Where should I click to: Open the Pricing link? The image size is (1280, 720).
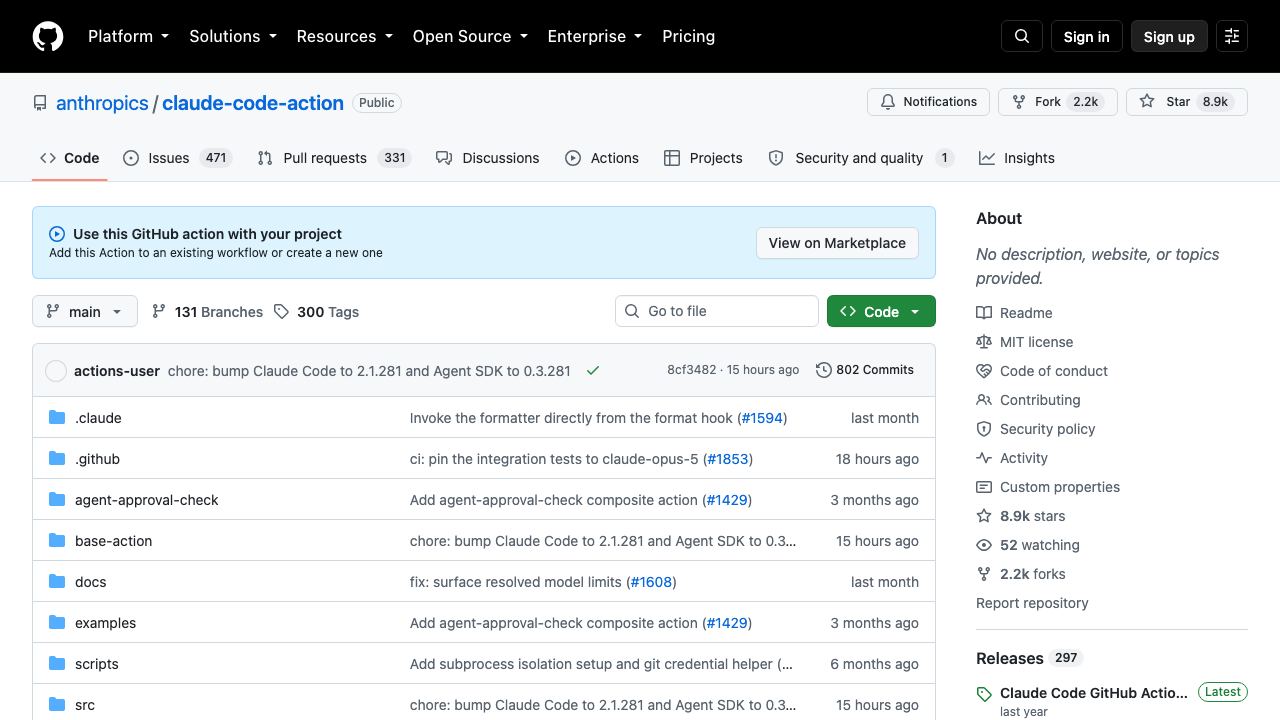click(689, 36)
